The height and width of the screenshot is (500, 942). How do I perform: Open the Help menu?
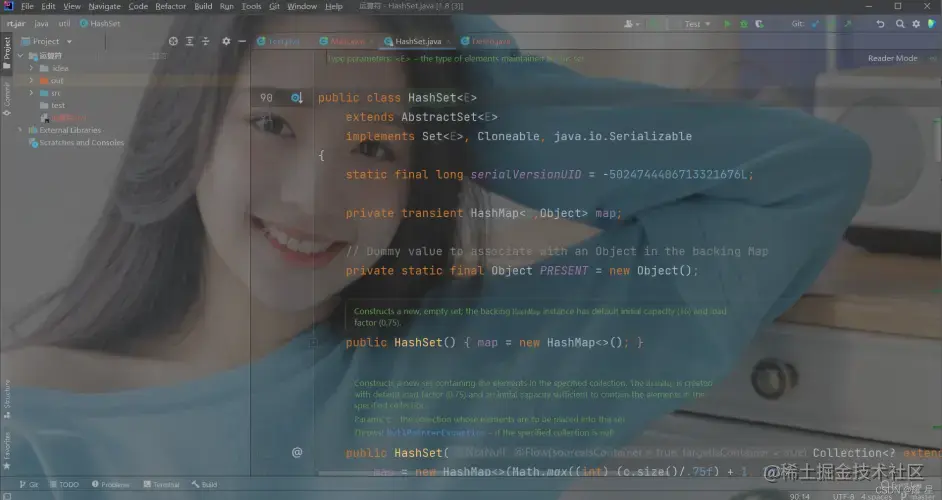[x=333, y=7]
